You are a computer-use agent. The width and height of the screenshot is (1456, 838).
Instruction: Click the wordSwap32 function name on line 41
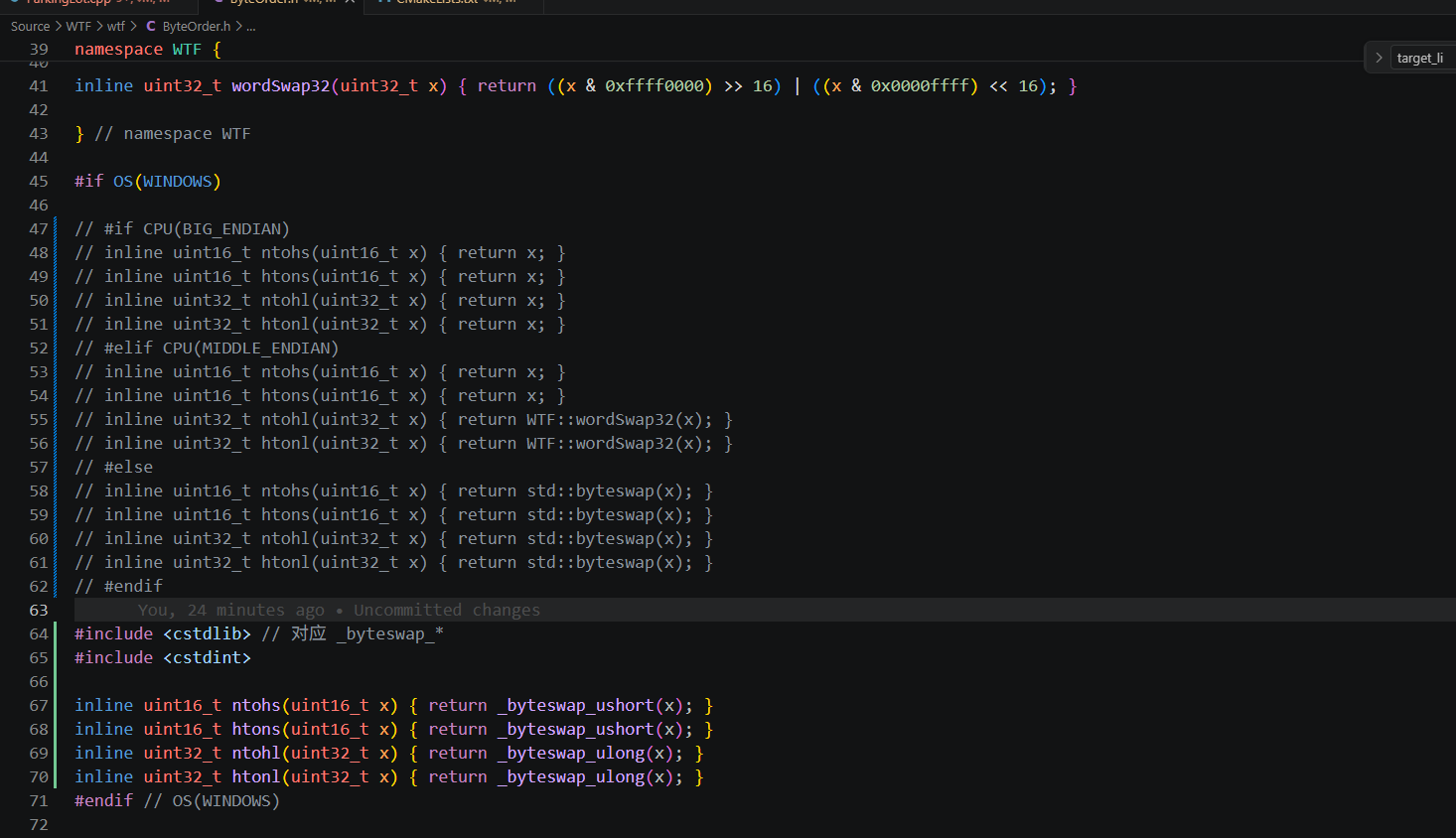pos(281,86)
